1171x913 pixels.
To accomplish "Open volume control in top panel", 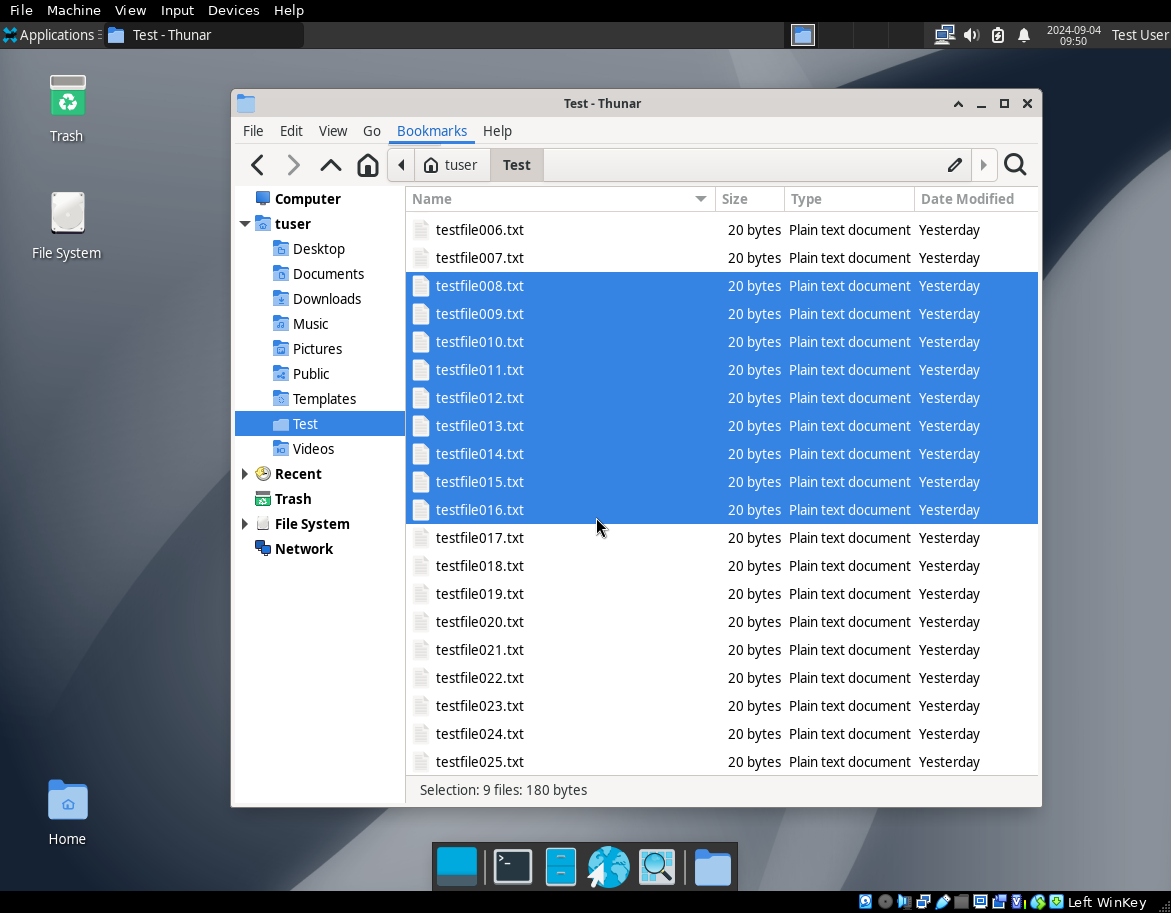I will click(972, 35).
